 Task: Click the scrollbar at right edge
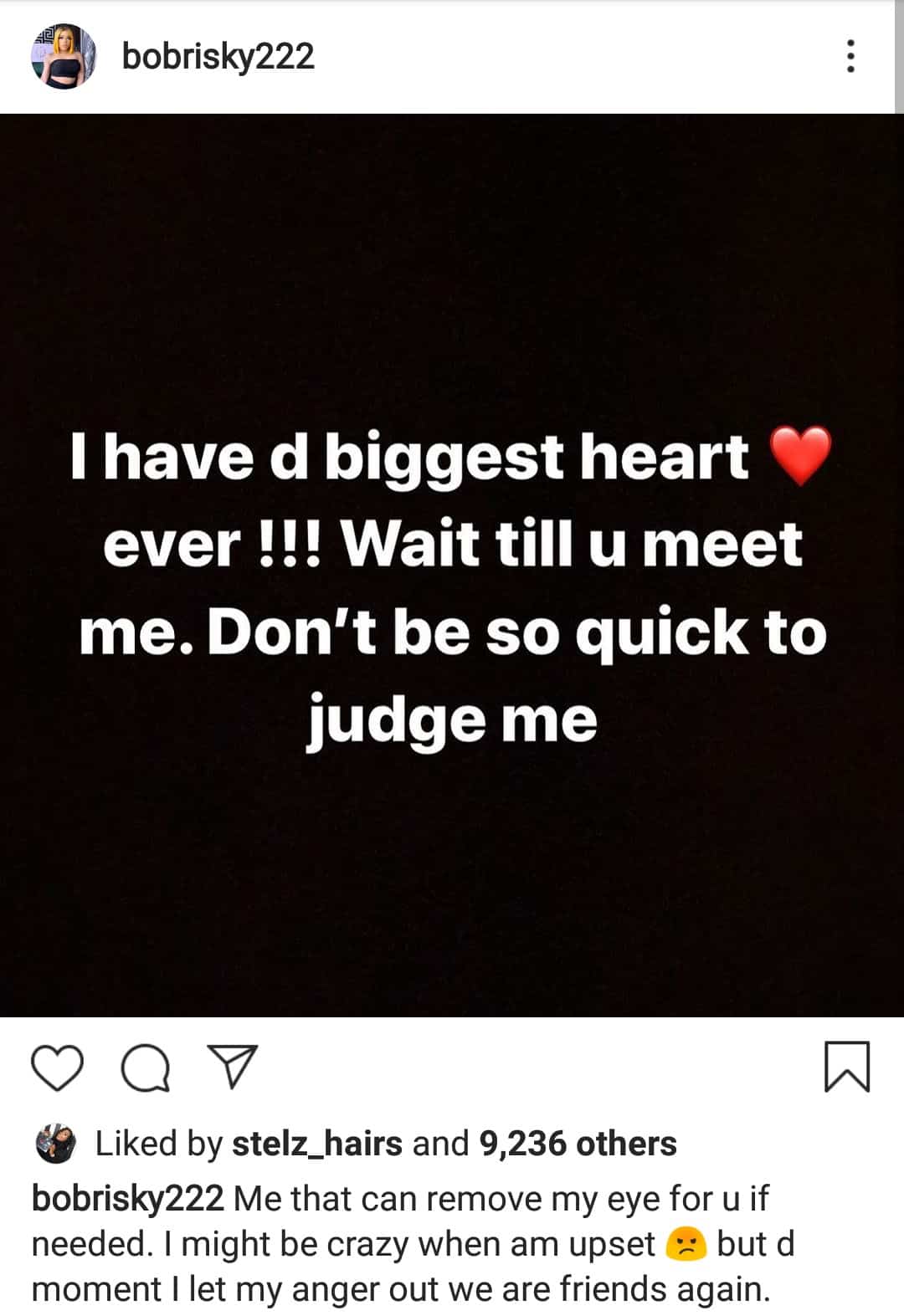click(x=899, y=56)
